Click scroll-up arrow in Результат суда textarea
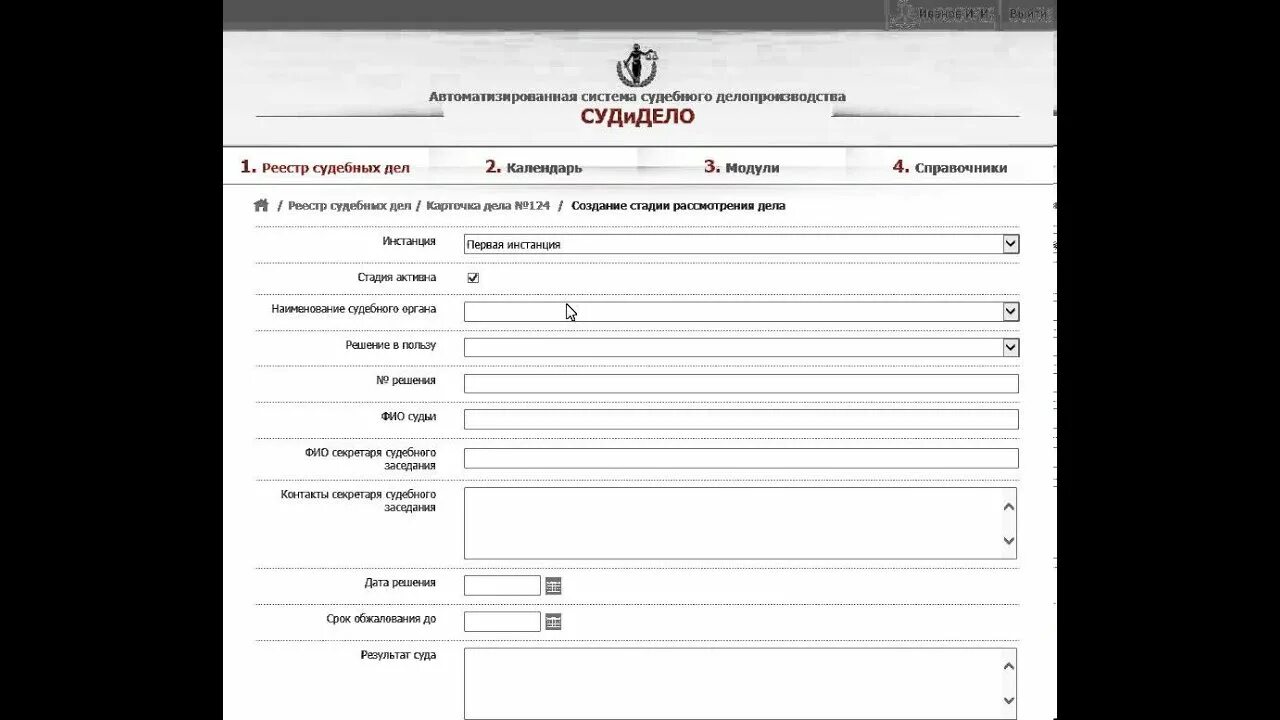 1008,667
